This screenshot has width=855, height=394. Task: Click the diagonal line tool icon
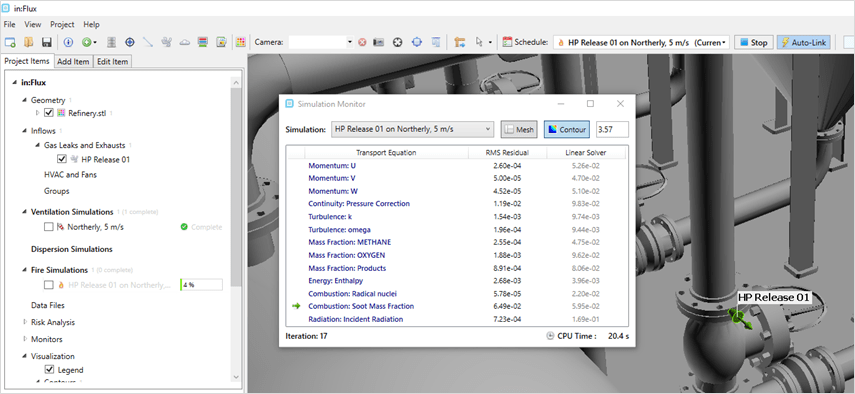148,42
